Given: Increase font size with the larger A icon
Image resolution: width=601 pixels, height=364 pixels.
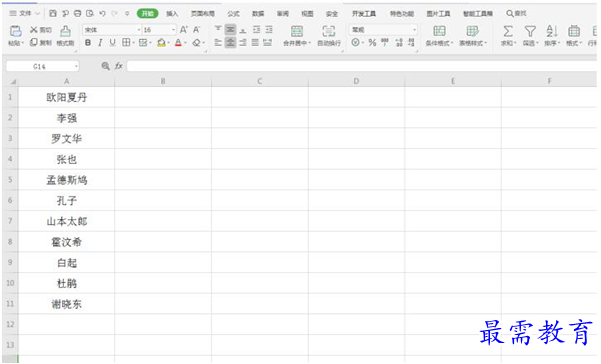Looking at the screenshot, I should (184, 30).
